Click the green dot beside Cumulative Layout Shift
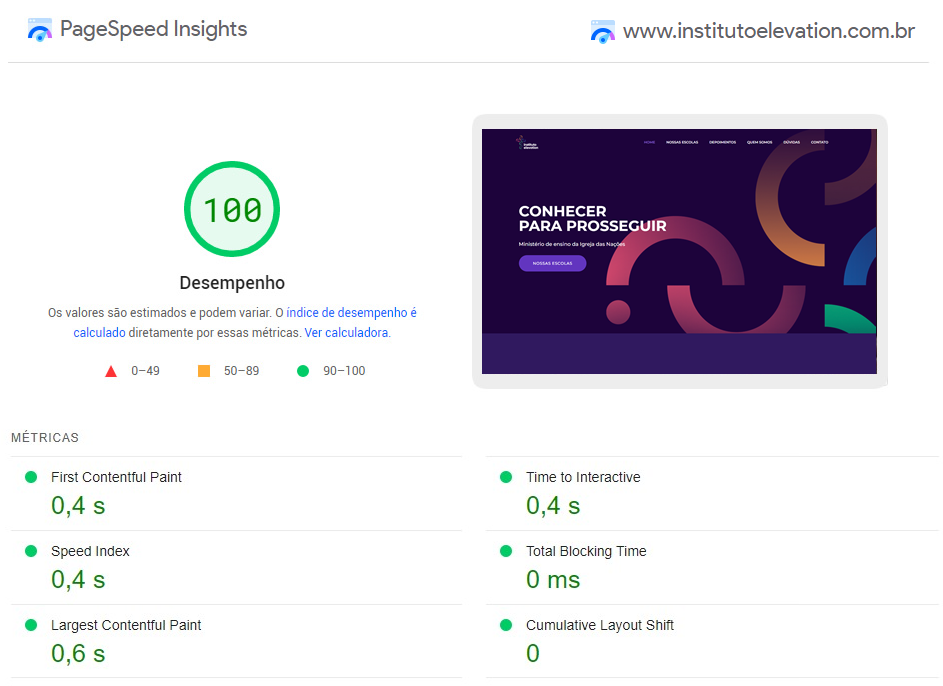Viewport: 943px width, 686px height. pyautogui.click(x=506, y=625)
